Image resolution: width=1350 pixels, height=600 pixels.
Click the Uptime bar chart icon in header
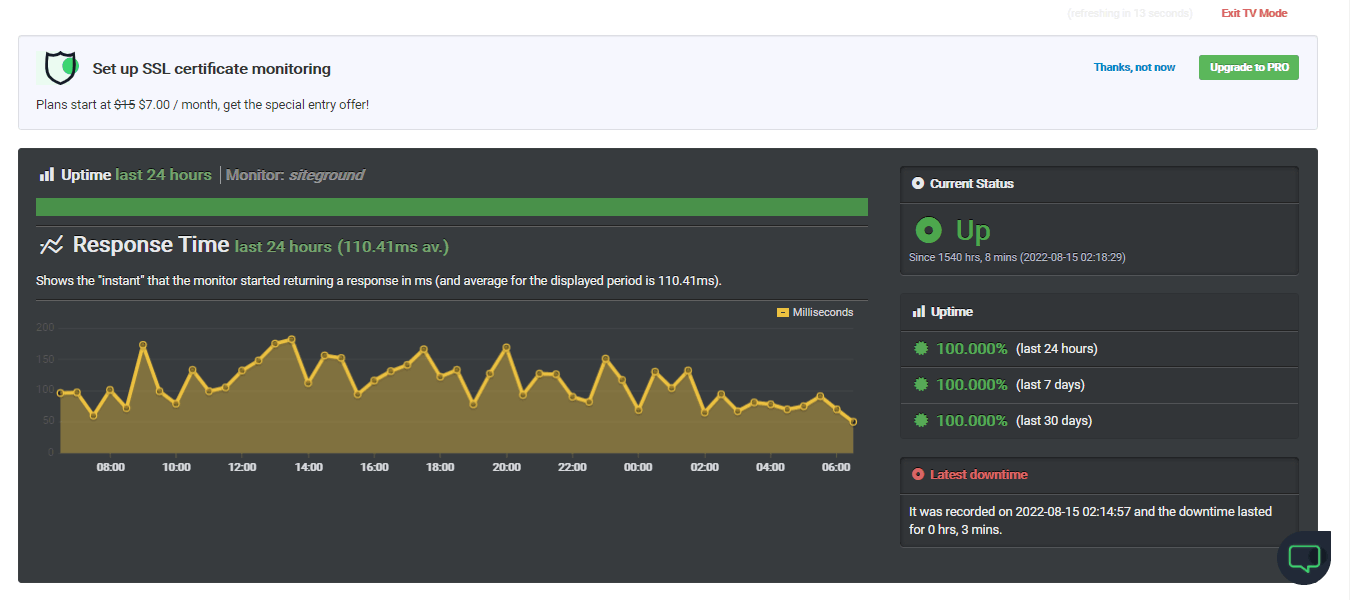[46, 175]
